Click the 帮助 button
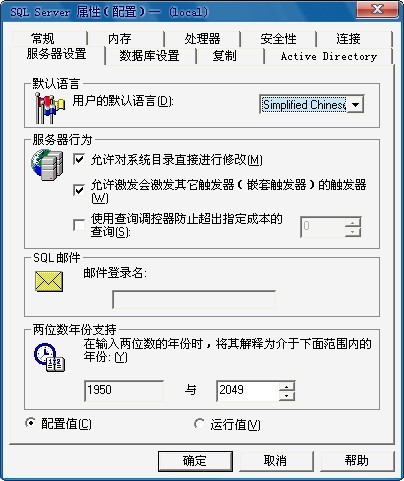The height and width of the screenshot is (481, 404). (x=357, y=461)
